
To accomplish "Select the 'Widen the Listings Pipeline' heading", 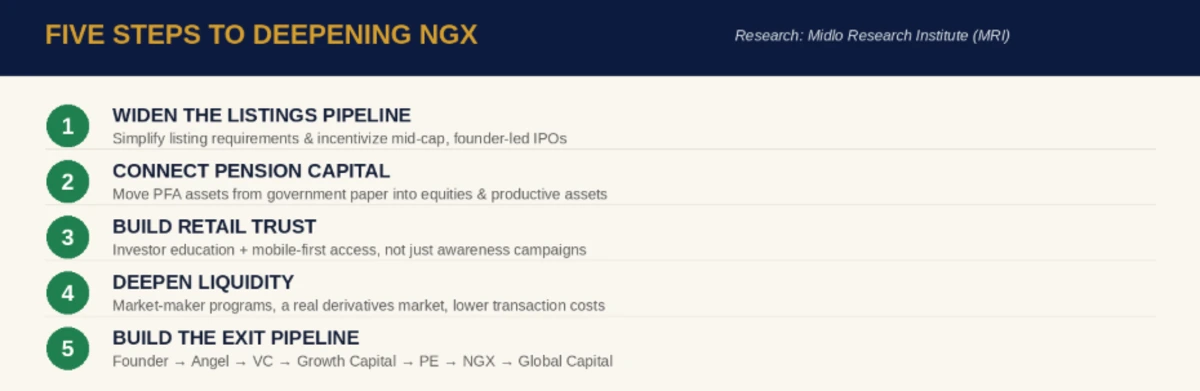I will click(261, 115).
